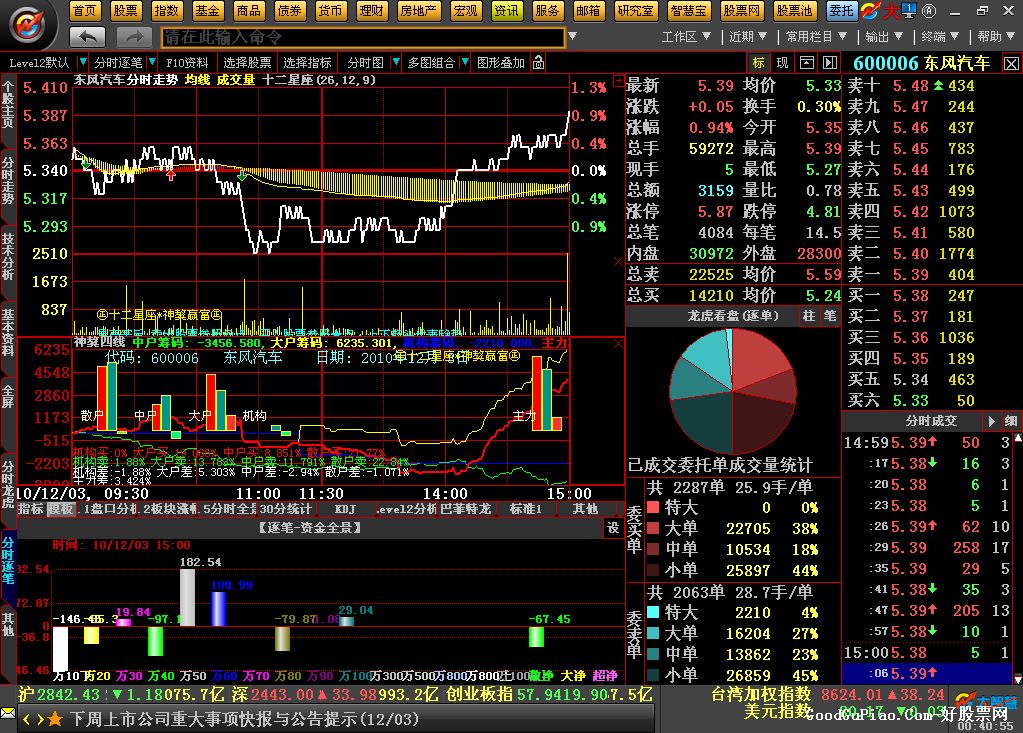This screenshot has height=733, width=1023.
Task: Open the 工作区 dropdown menu
Action: [x=686, y=37]
